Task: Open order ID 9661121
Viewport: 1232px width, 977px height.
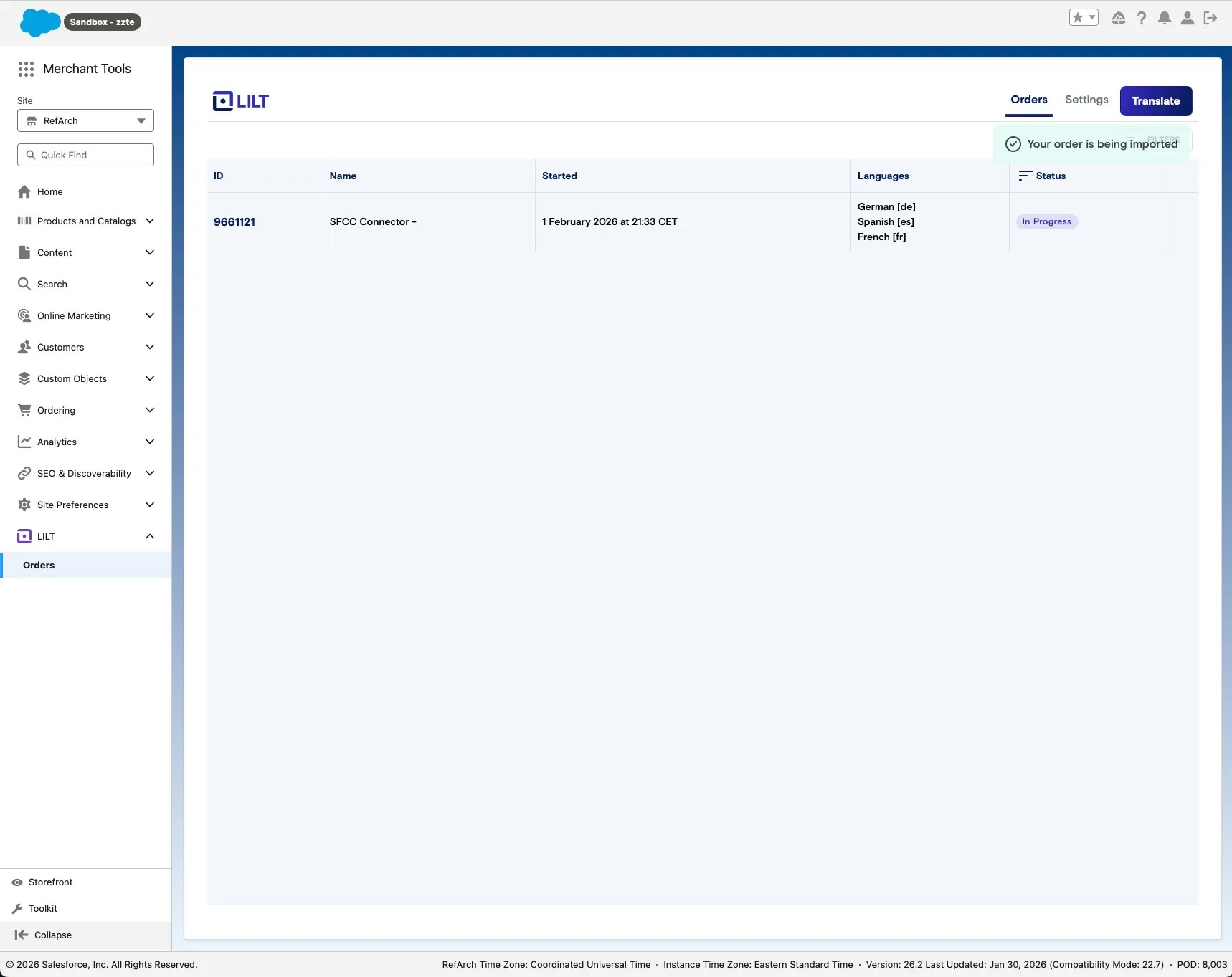Action: pos(234,221)
